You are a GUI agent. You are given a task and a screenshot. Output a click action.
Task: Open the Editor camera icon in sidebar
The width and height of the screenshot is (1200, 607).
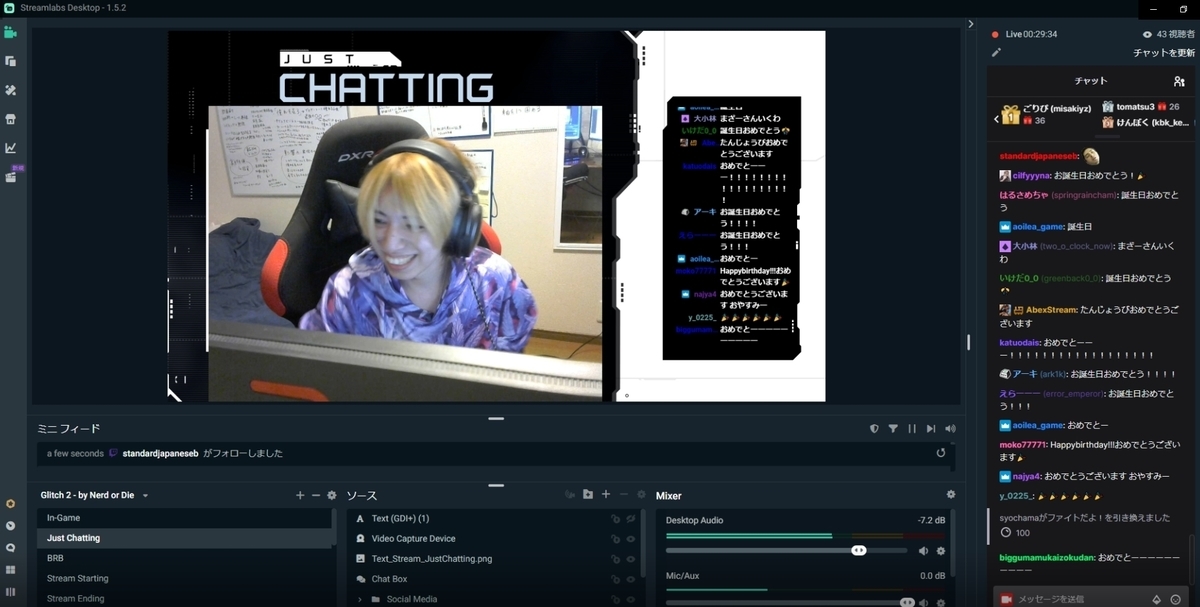10,32
